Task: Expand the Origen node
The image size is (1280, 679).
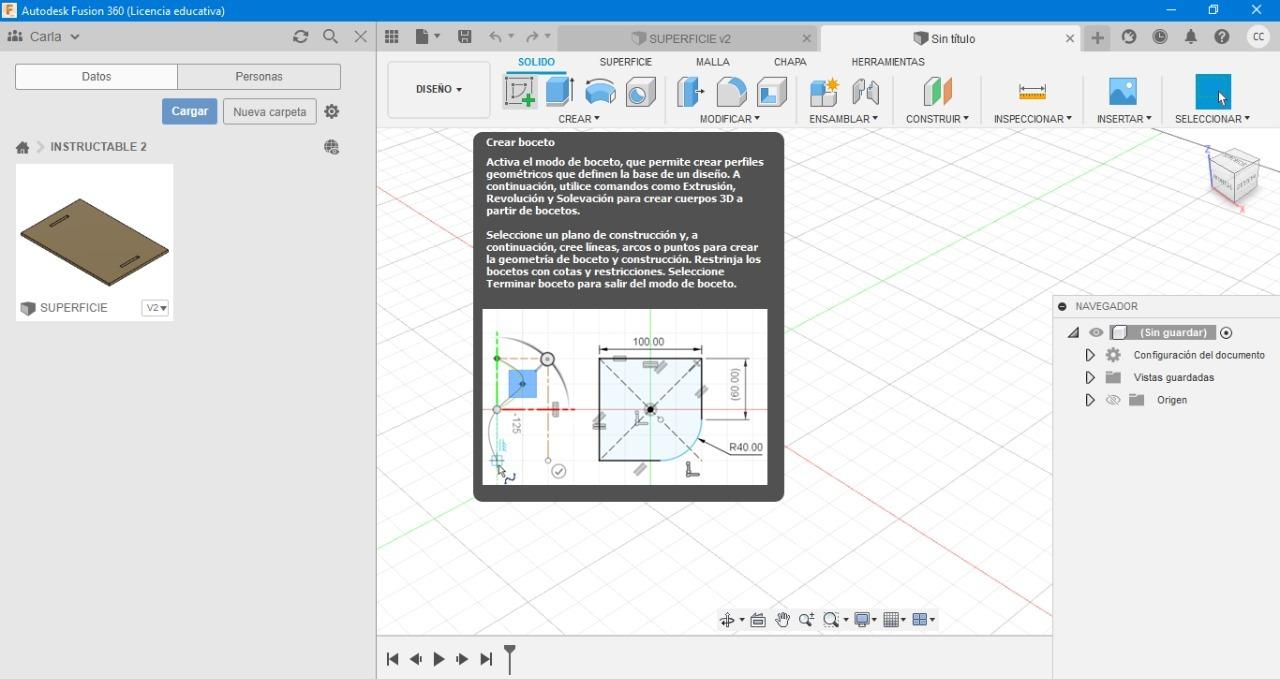Action: [x=1090, y=400]
